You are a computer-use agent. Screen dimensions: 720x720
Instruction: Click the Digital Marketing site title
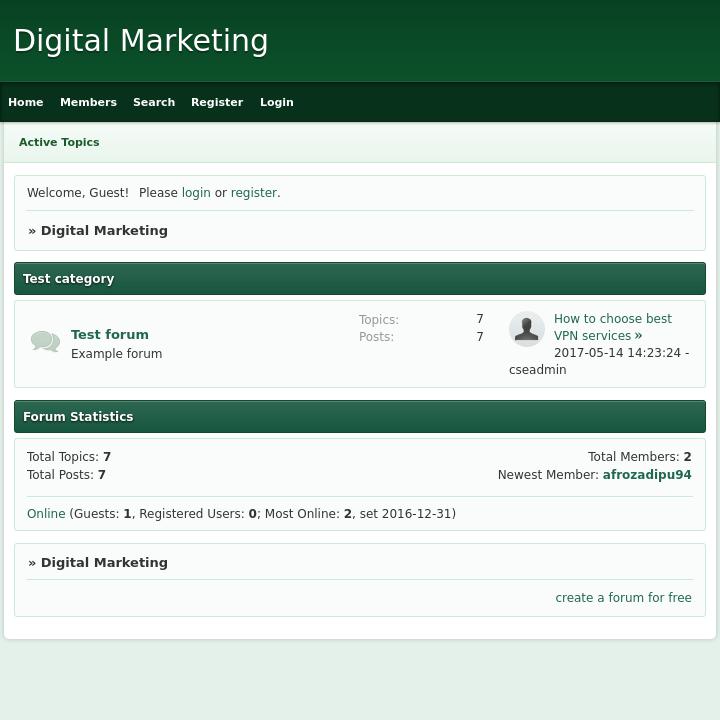tap(141, 41)
